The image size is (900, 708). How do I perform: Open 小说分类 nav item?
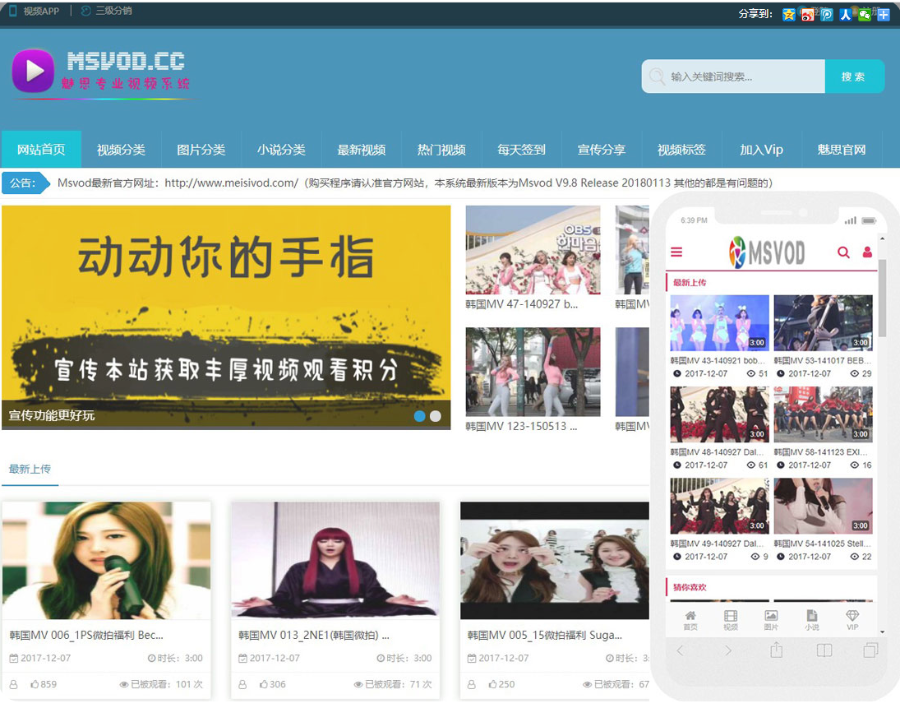281,150
